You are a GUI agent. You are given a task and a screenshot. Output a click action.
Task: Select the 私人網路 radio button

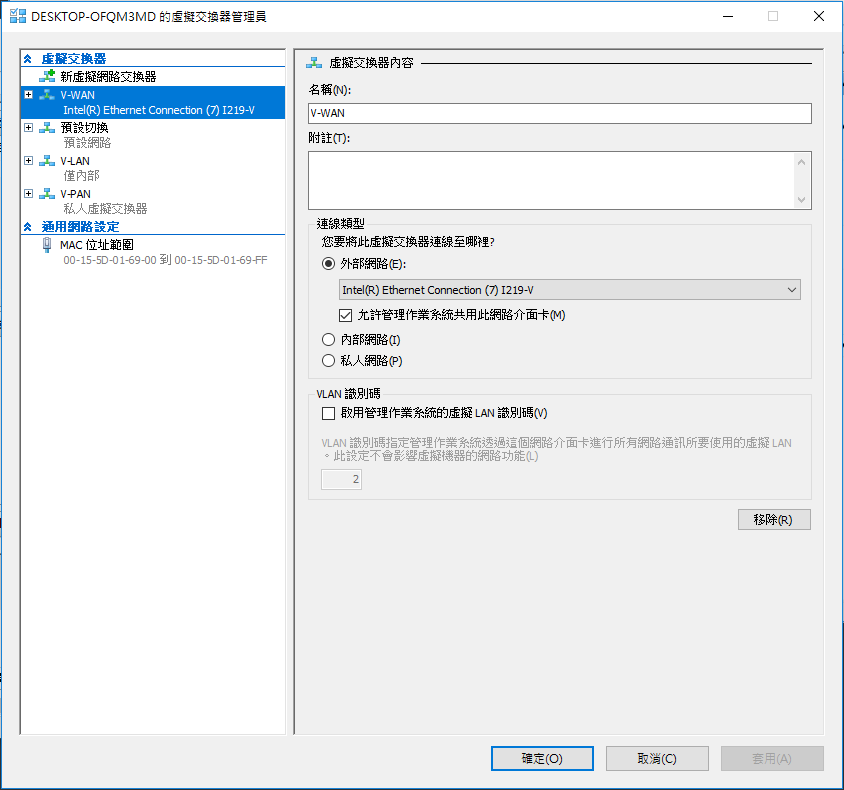click(328, 360)
